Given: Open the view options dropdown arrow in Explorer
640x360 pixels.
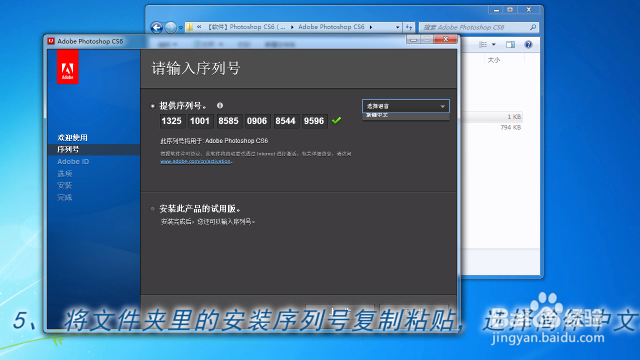Looking at the screenshot, I should click(x=493, y=44).
